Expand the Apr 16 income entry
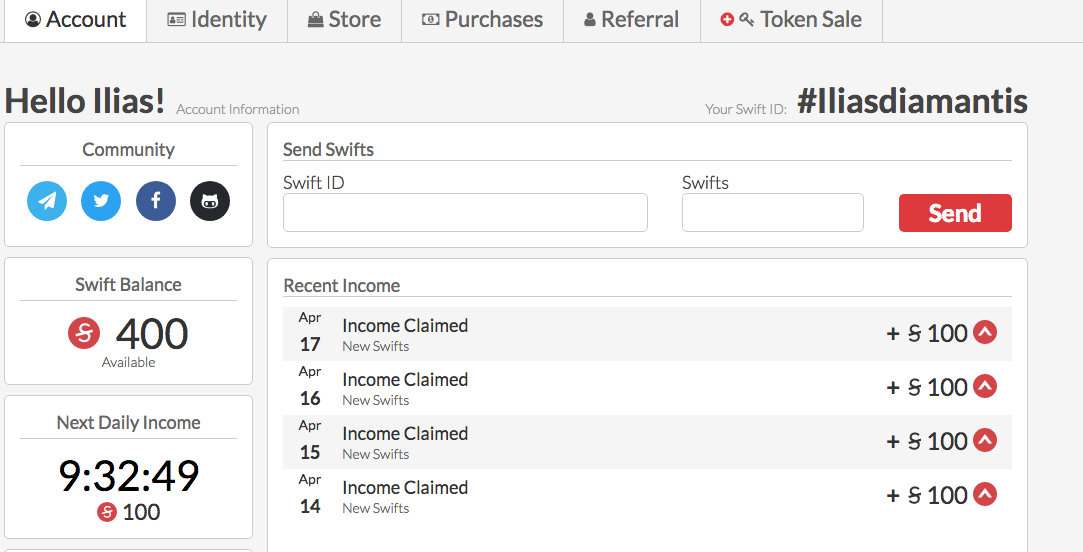The image size is (1083, 552). [985, 387]
